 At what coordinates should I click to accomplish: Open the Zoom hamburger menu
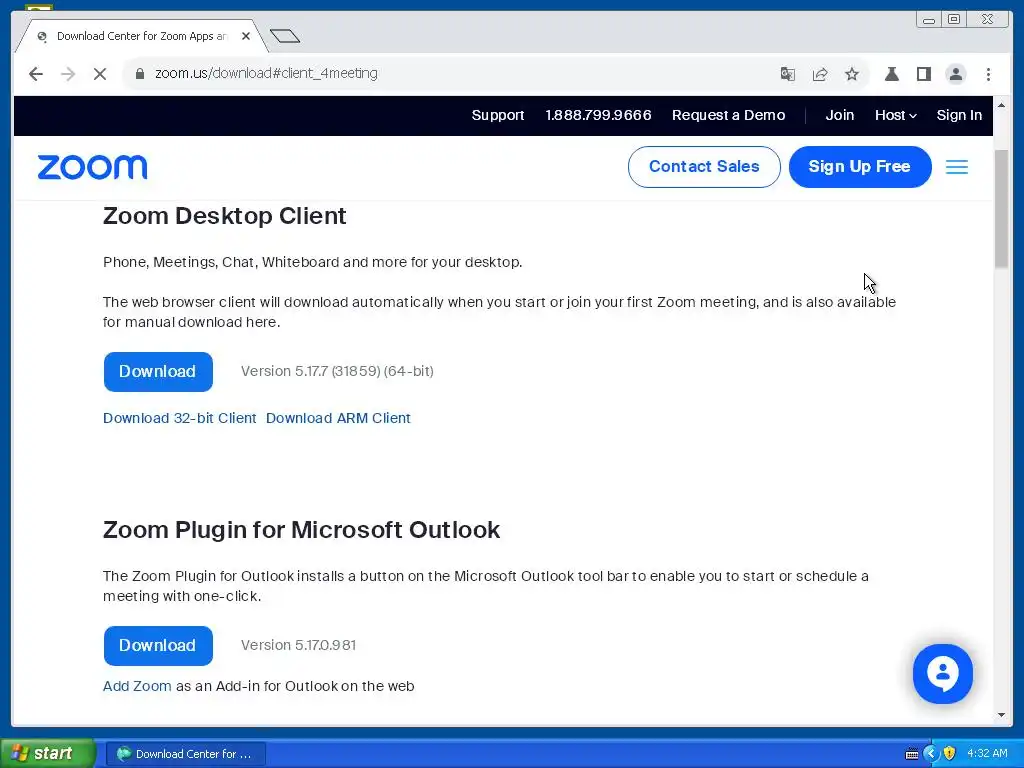tap(957, 167)
